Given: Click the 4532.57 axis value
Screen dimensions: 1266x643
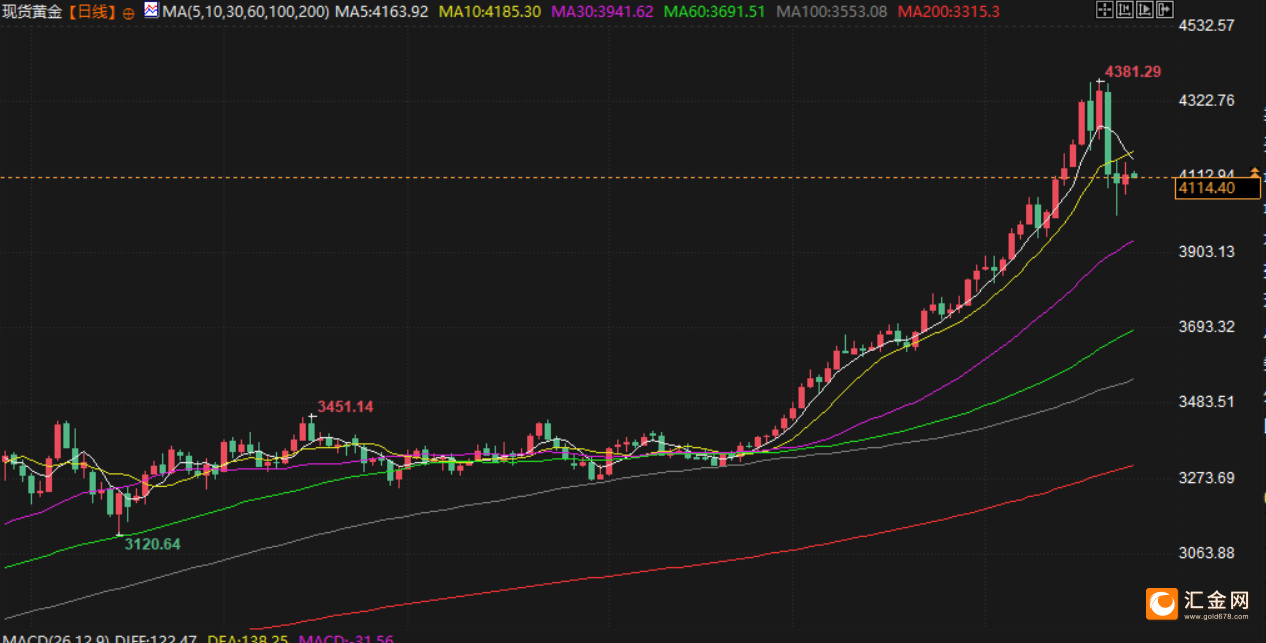Looking at the screenshot, I should [1207, 25].
